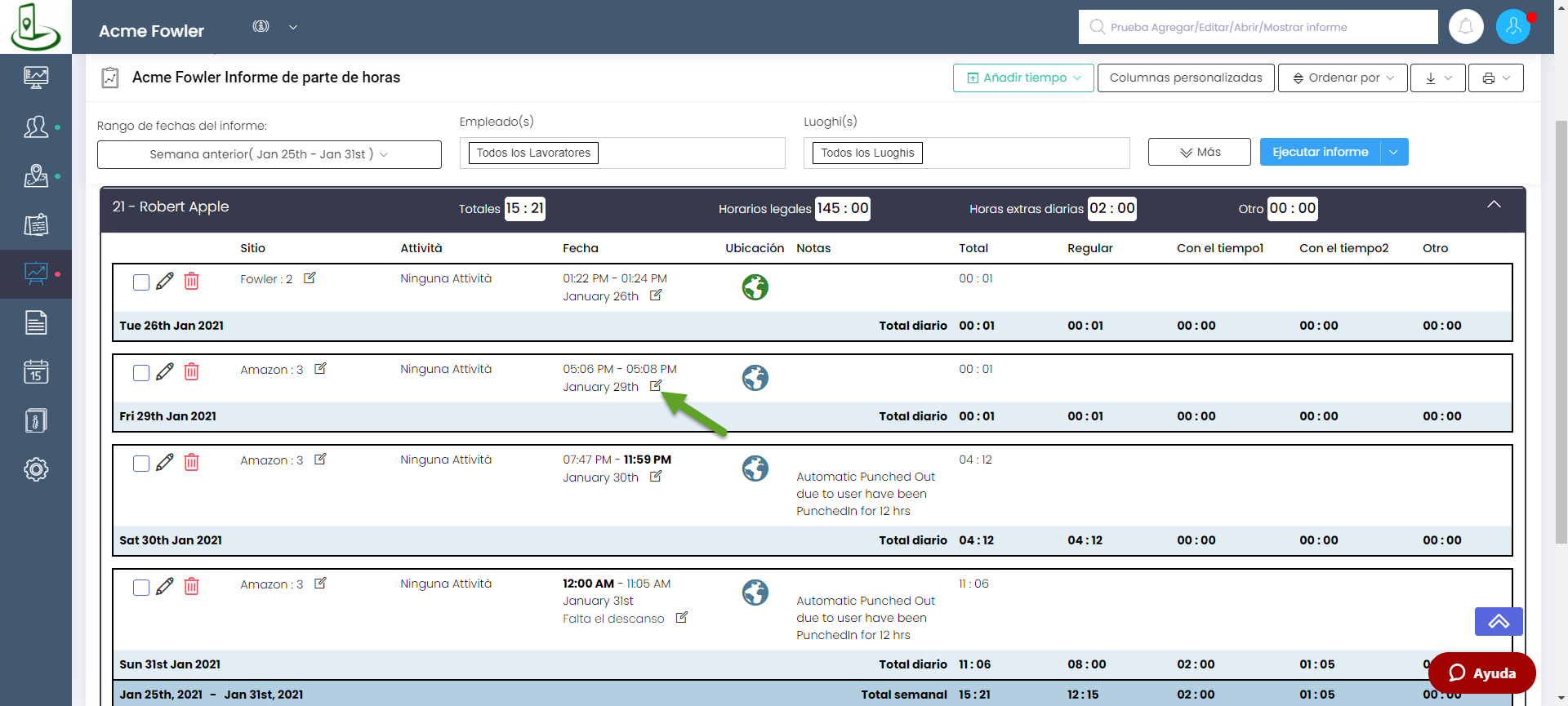Open the download options menu
1568x706 pixels.
click(1438, 78)
